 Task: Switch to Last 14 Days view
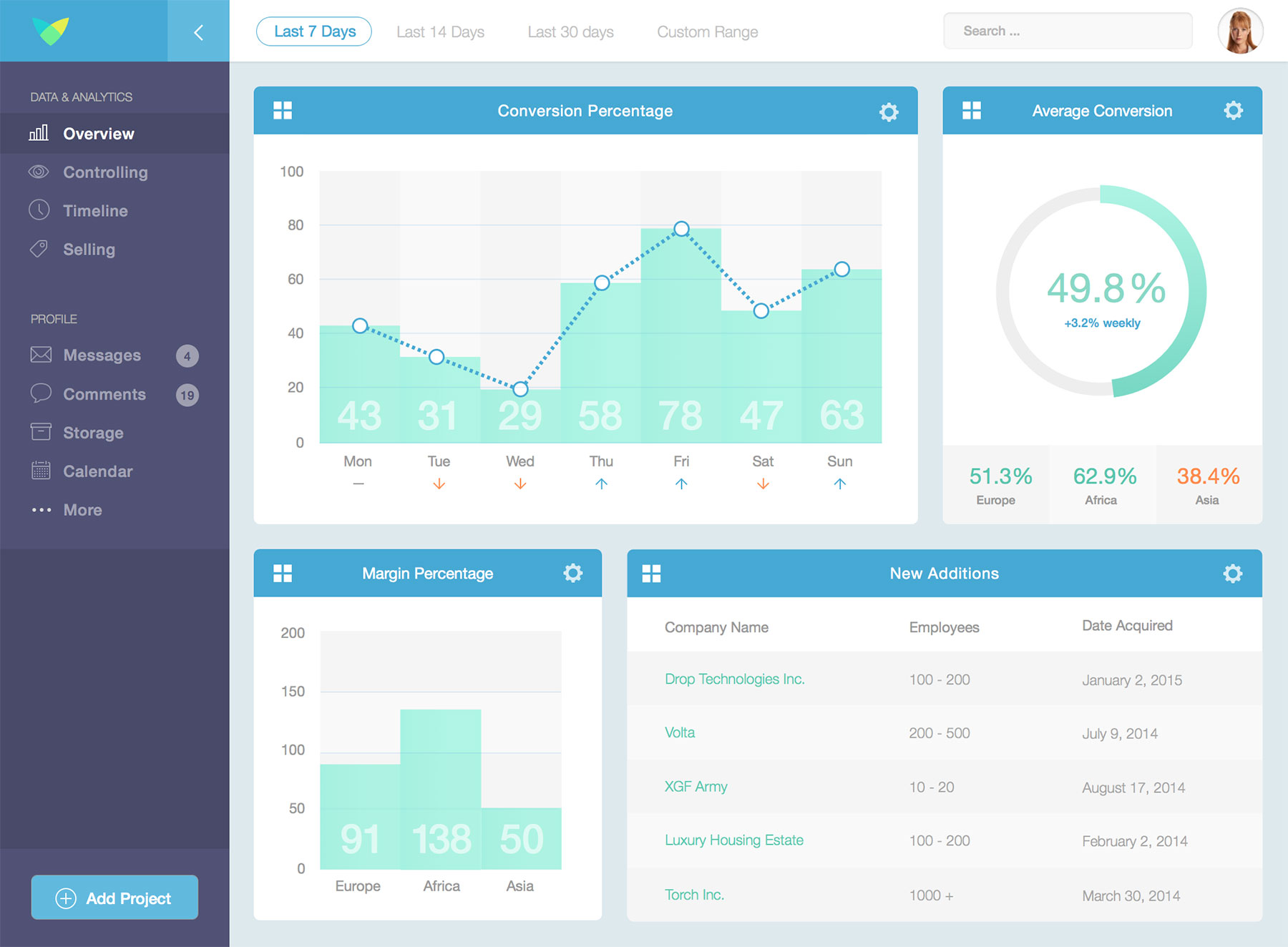441,31
